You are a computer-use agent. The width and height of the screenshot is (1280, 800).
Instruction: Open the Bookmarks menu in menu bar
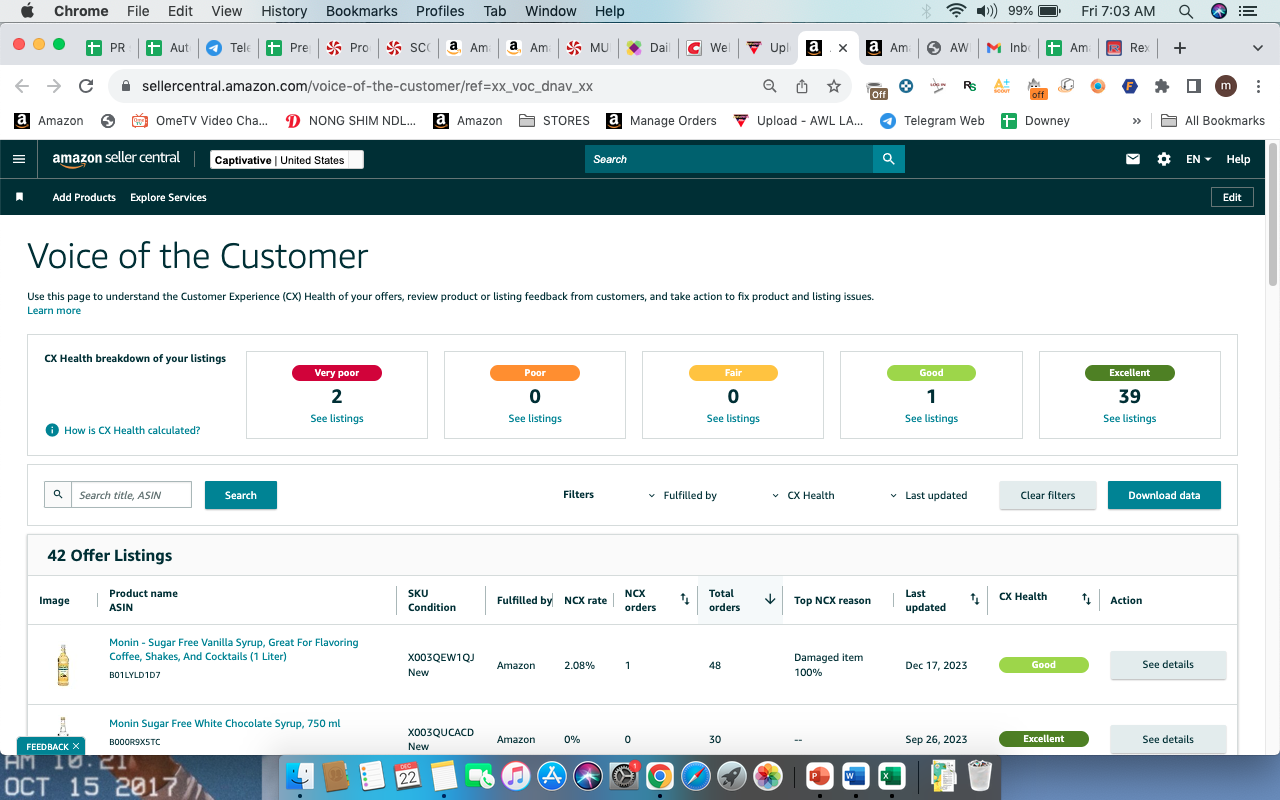[x=362, y=11]
